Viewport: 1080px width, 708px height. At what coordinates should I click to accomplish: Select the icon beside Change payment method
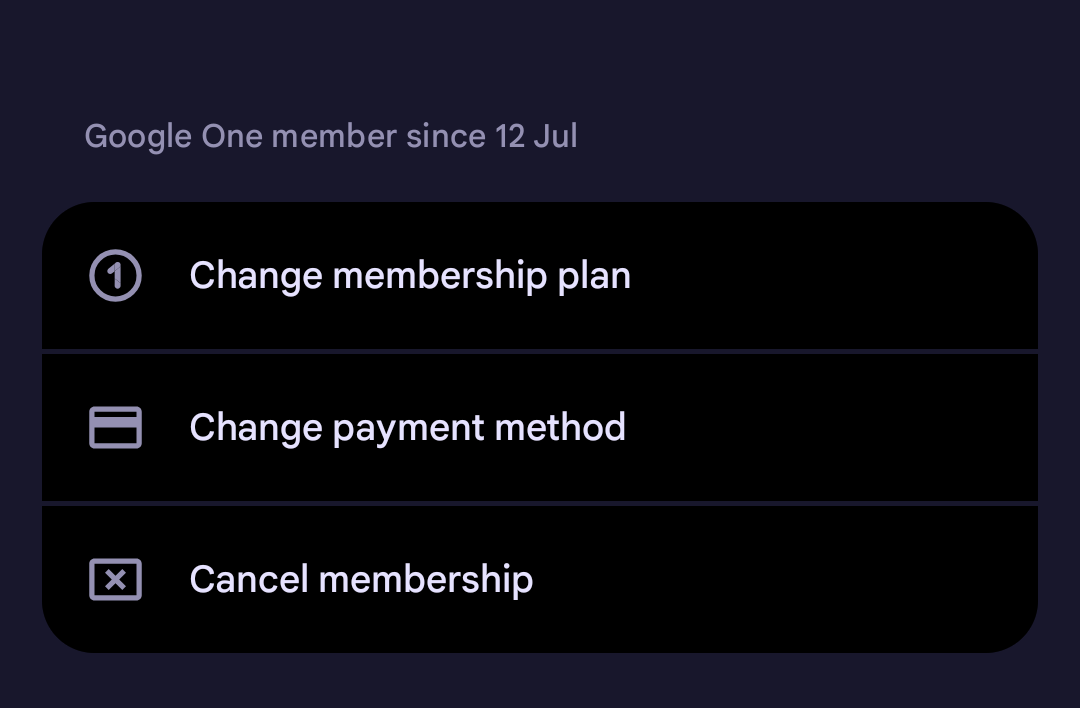(x=116, y=428)
